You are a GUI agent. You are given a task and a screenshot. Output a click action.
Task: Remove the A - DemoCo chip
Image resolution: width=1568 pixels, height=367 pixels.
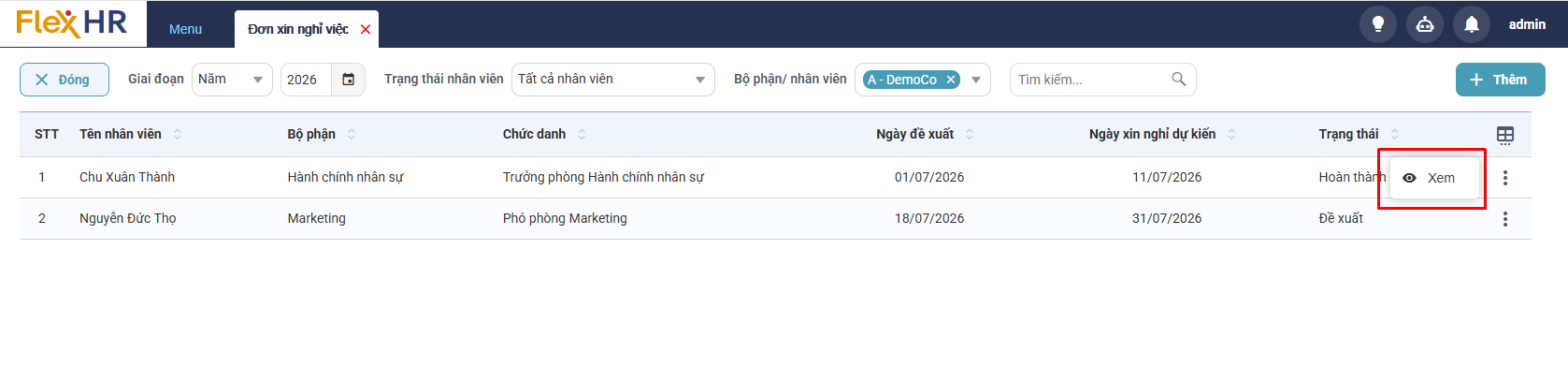pyautogui.click(x=951, y=80)
